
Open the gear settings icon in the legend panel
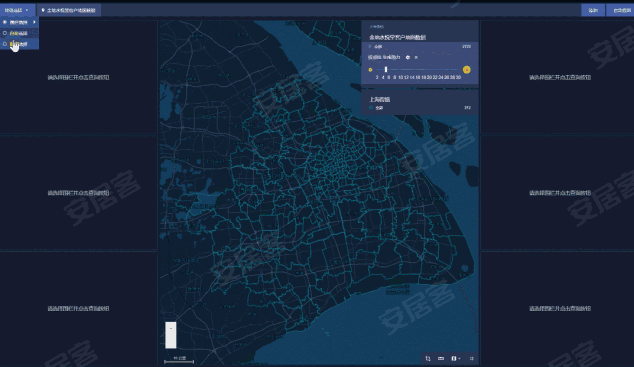(x=408, y=57)
